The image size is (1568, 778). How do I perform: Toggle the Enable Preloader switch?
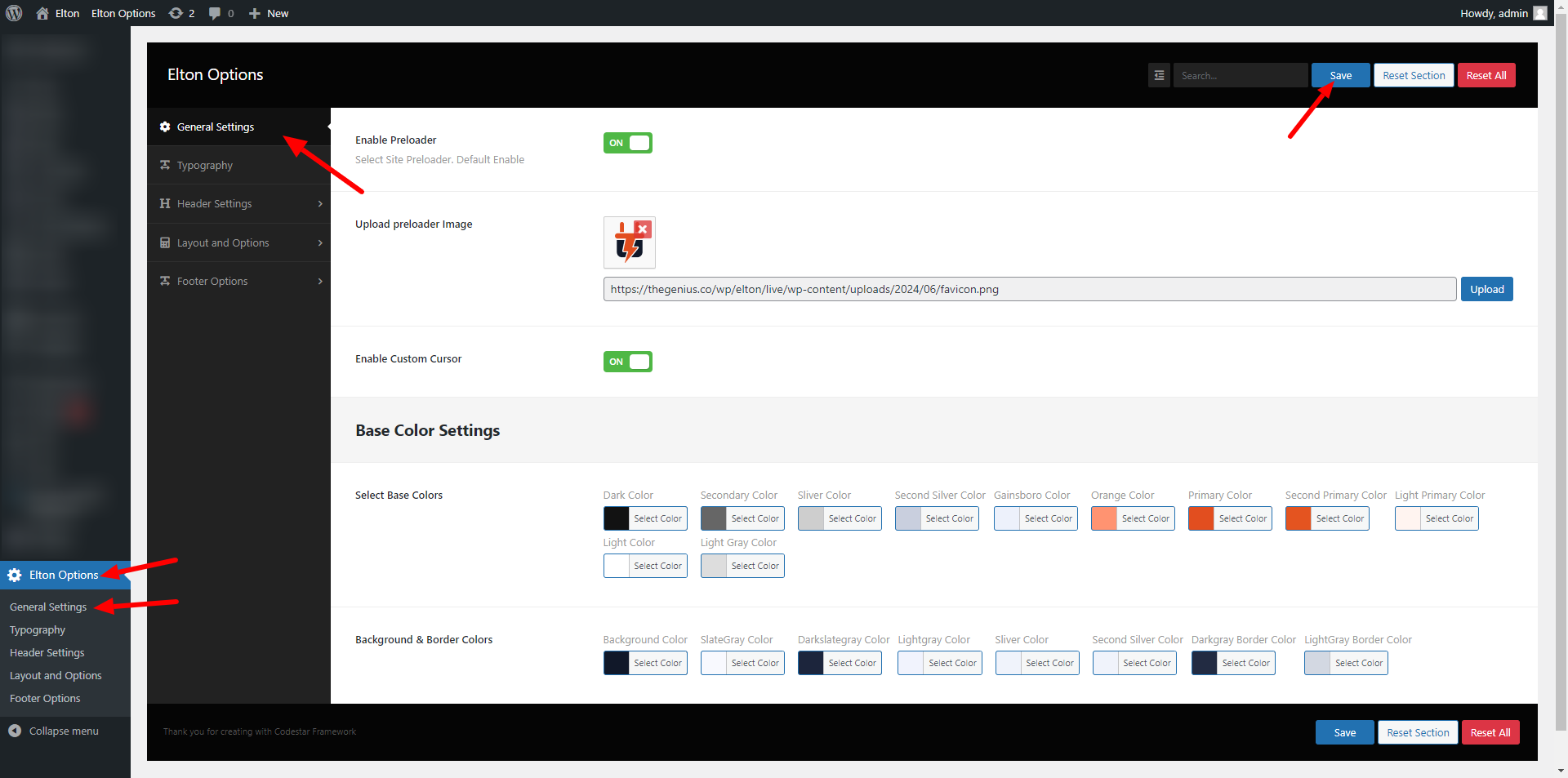click(x=627, y=143)
